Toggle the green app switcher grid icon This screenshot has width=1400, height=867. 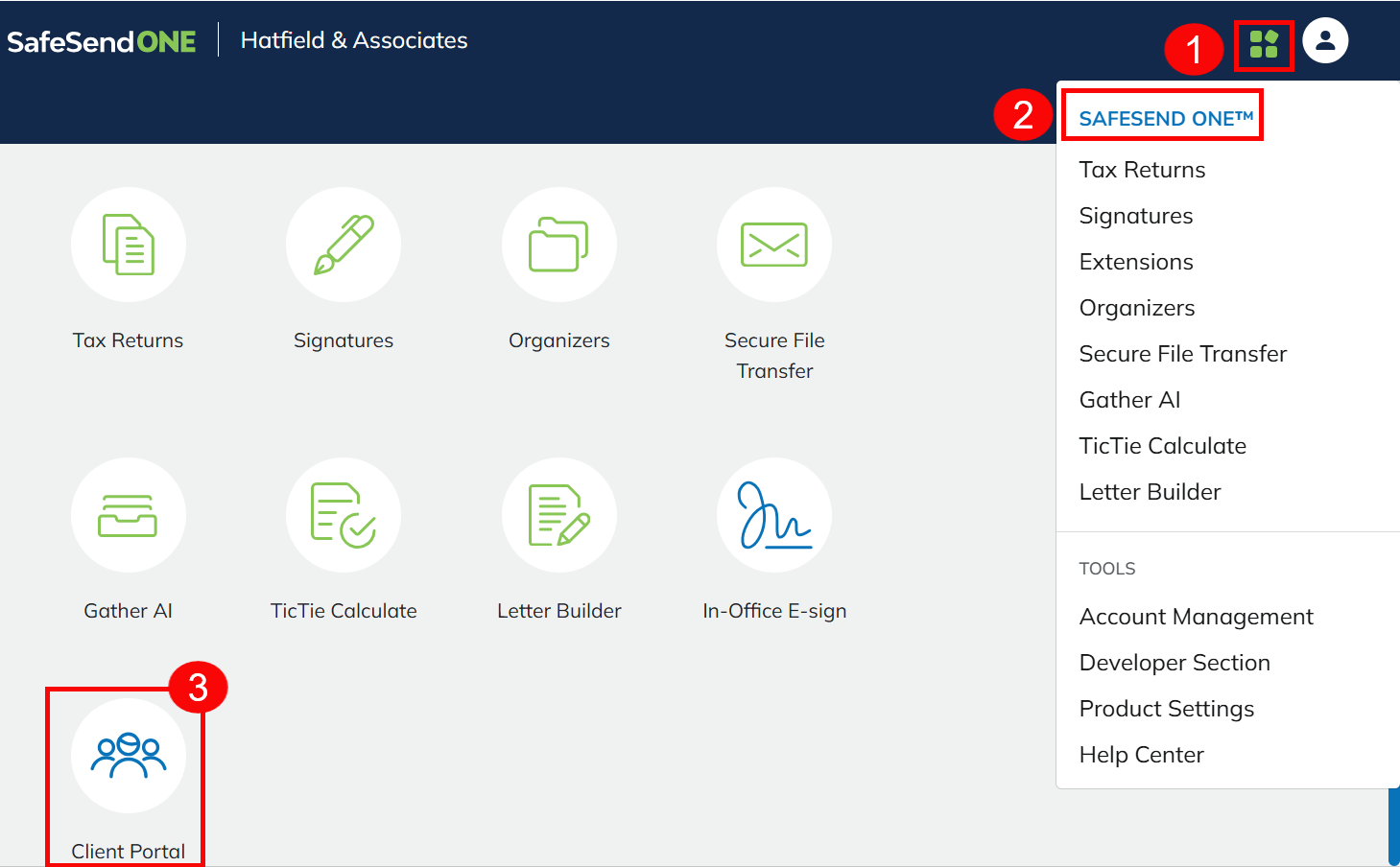click(x=1264, y=44)
